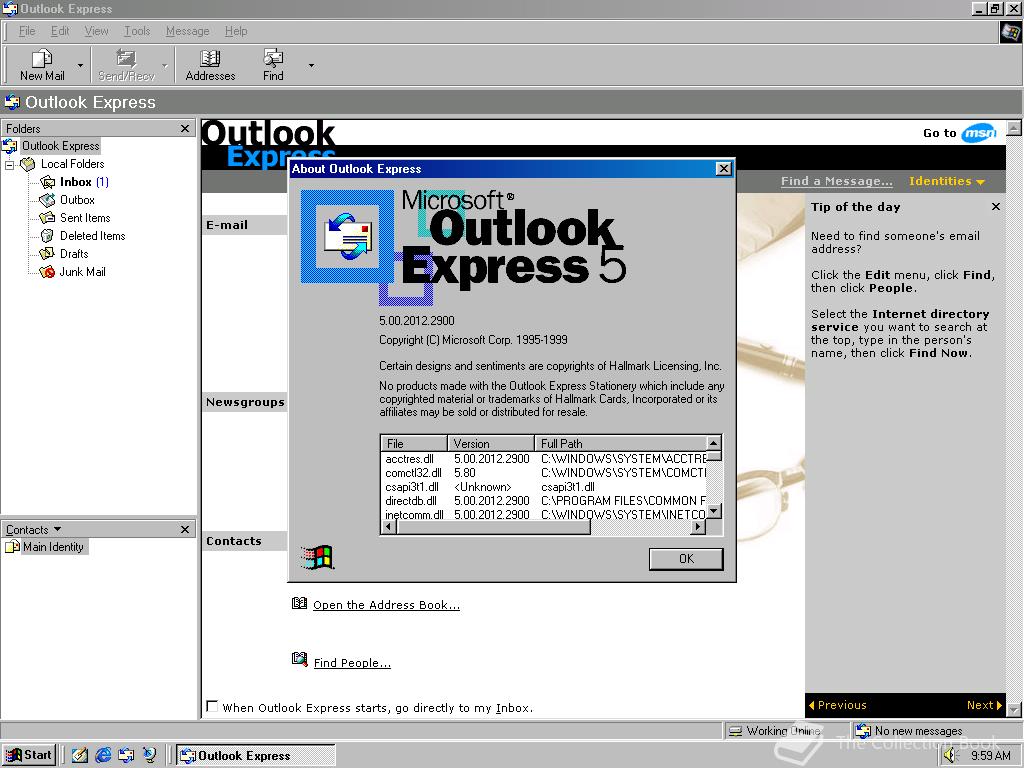Select the Local Folders icon

coord(27,164)
